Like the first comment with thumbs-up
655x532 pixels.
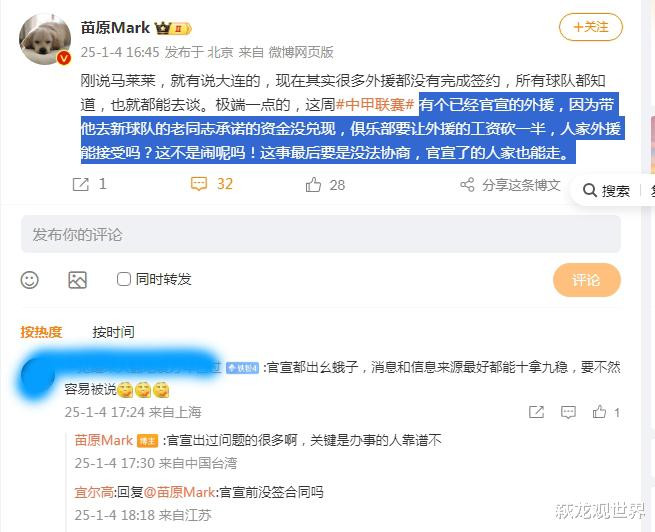599,412
